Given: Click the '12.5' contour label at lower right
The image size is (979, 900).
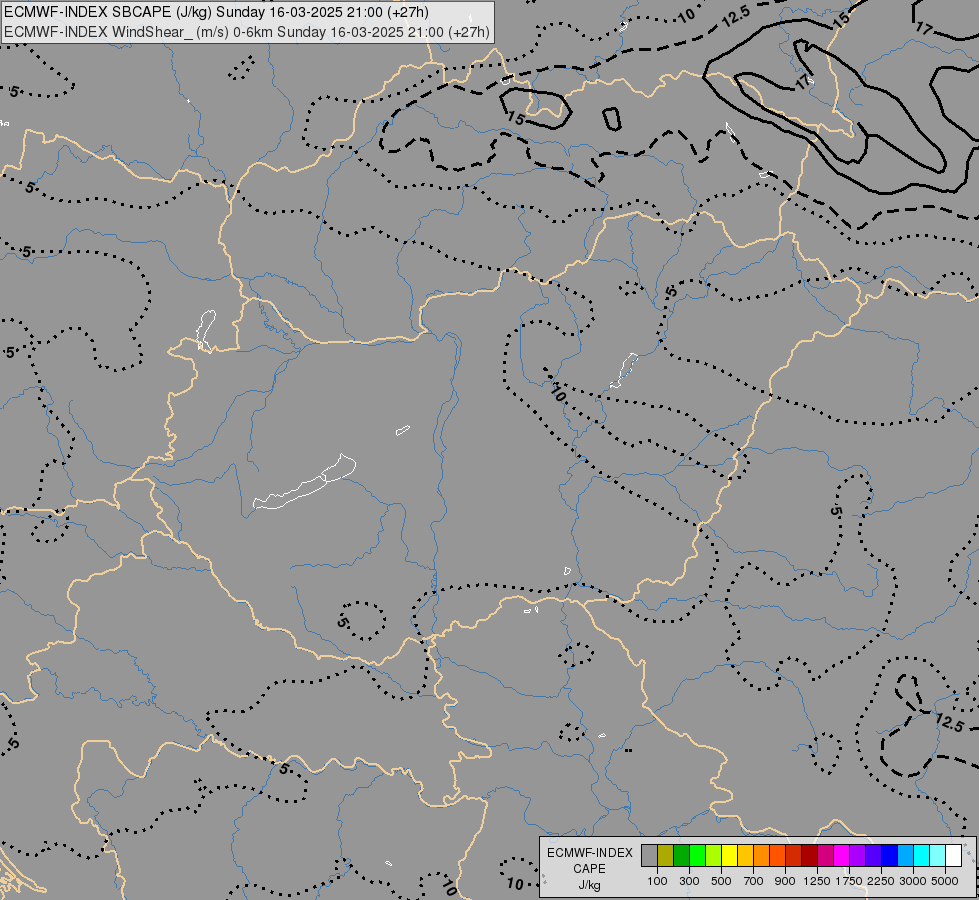Looking at the screenshot, I should click(x=950, y=723).
